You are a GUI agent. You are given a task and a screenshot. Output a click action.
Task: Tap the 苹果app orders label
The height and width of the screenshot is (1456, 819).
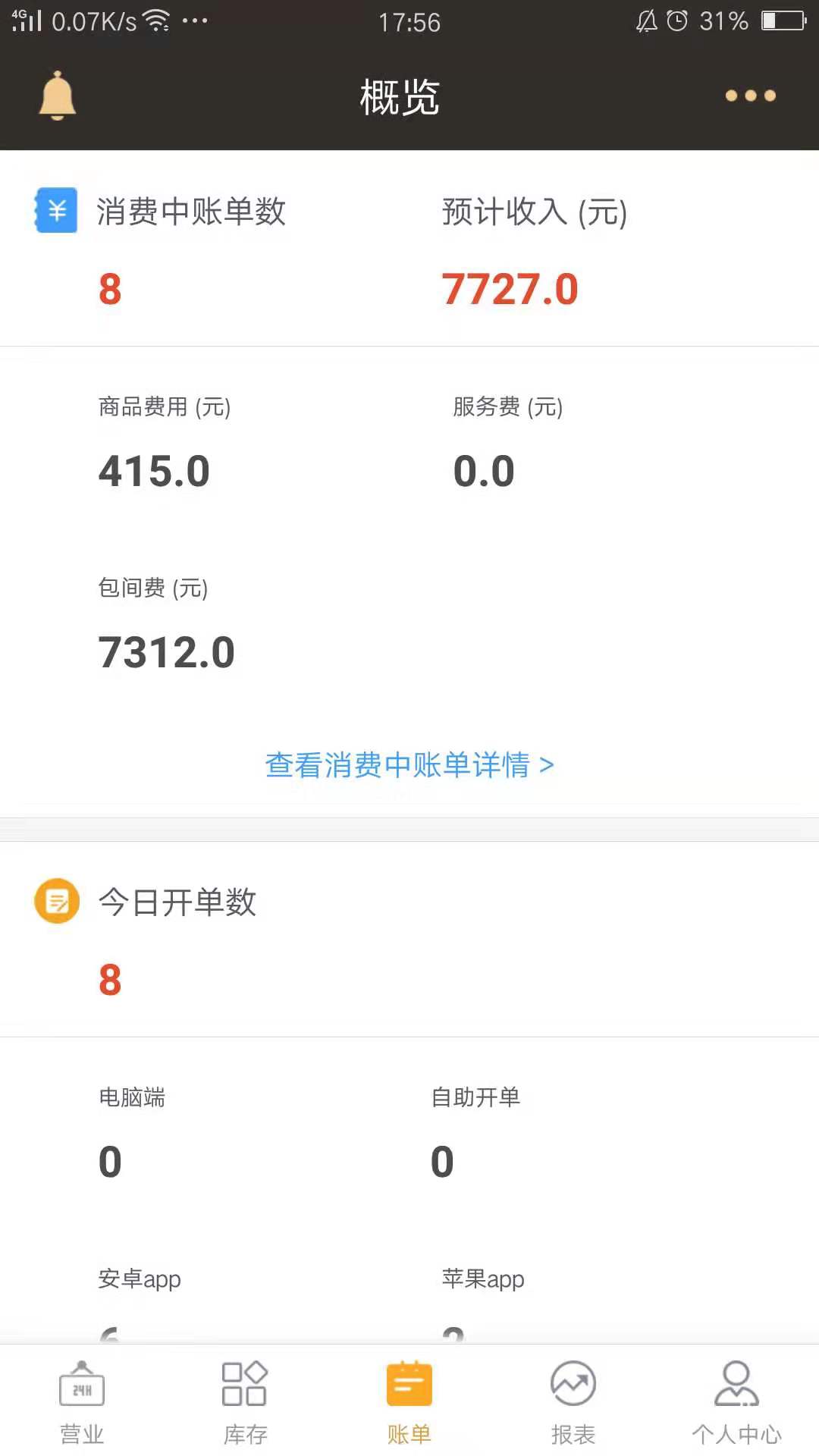coord(483,1279)
